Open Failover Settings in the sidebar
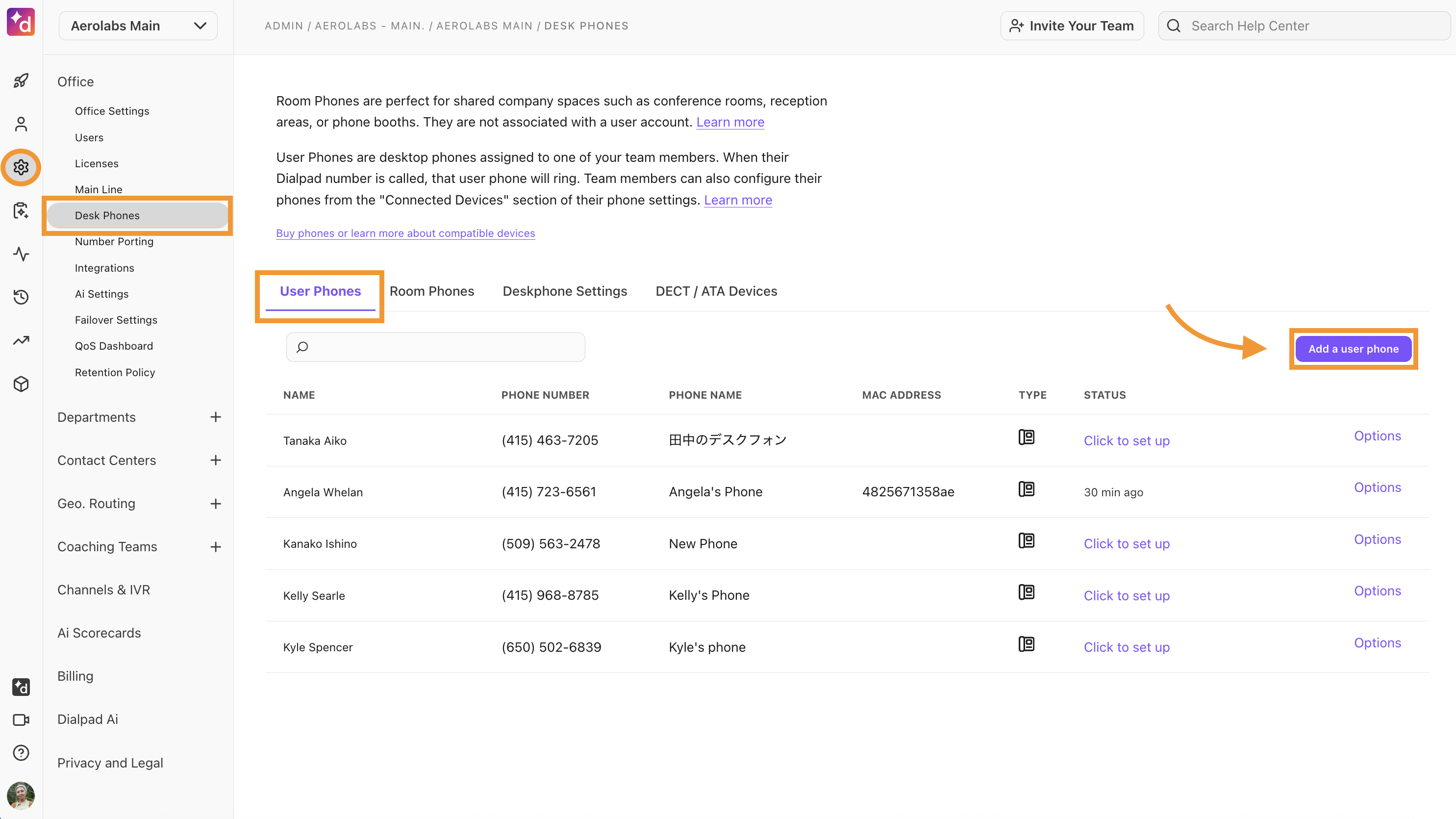This screenshot has height=819, width=1456. coord(116,320)
